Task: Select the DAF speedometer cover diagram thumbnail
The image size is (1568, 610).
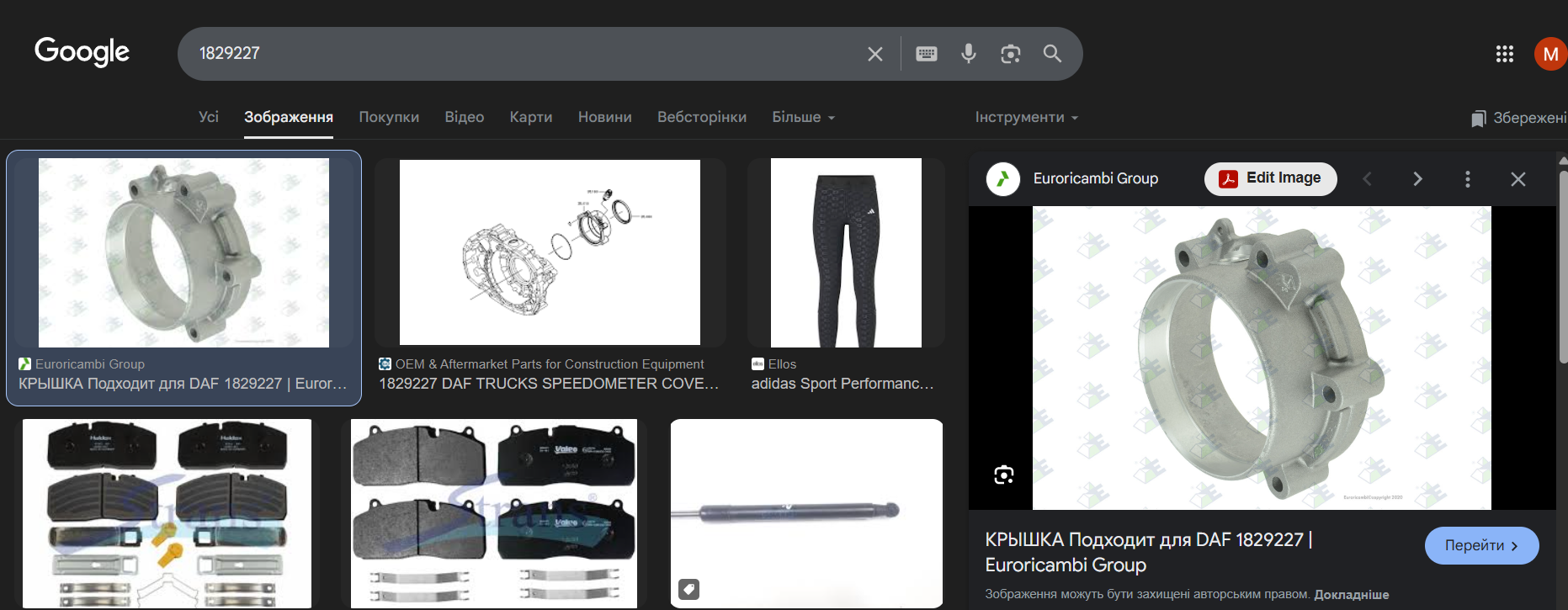Action: pyautogui.click(x=550, y=252)
